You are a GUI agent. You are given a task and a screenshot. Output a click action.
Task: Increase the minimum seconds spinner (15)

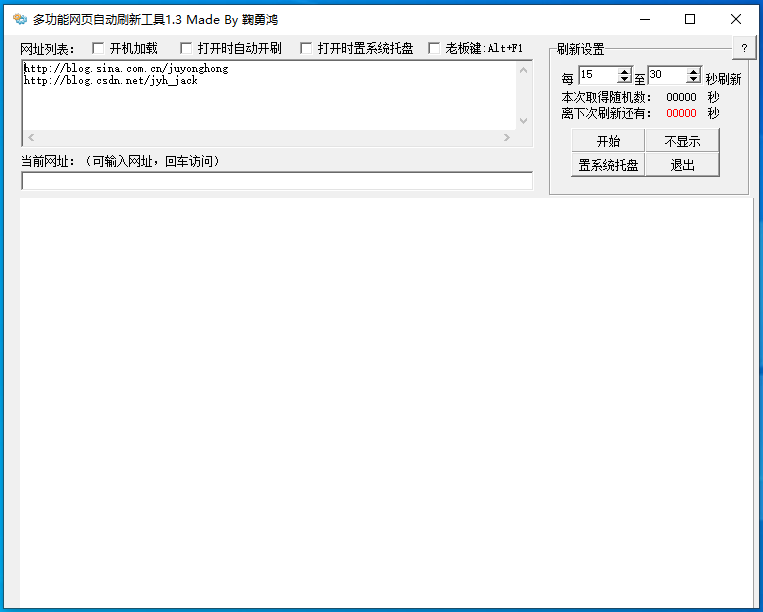624,71
